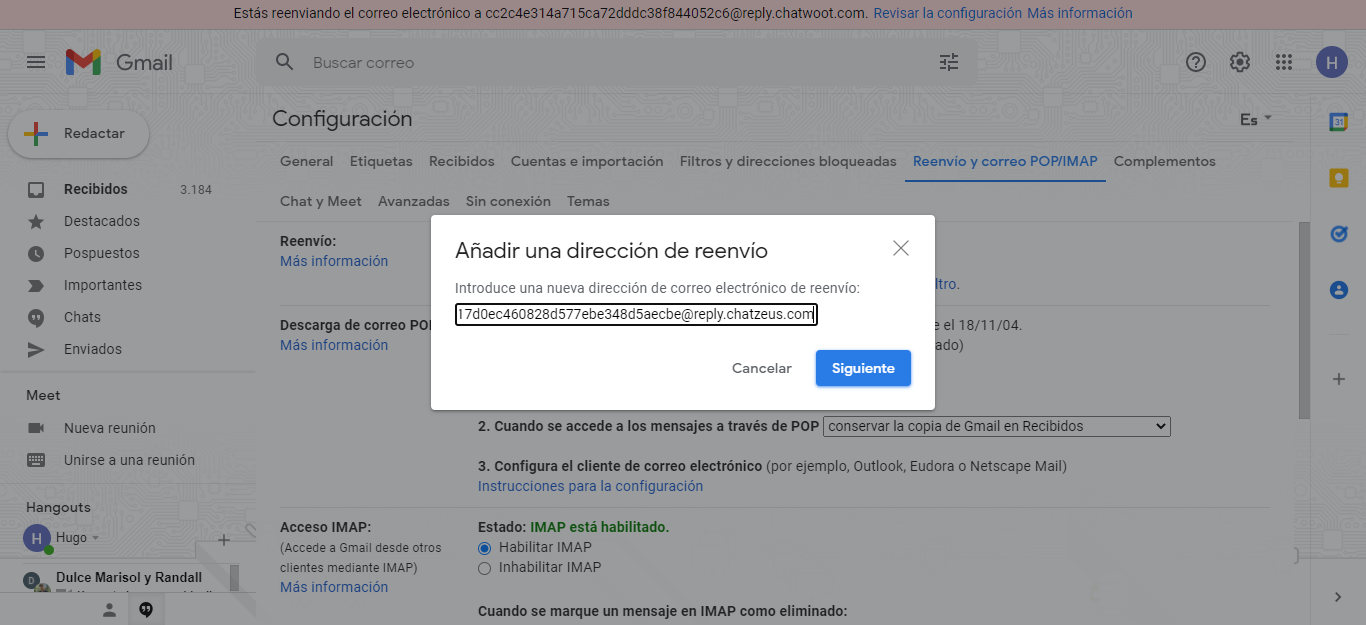This screenshot has height=625, width=1366.
Task: Select the Inhabilitar IMAP radio button
Action: coord(485,568)
